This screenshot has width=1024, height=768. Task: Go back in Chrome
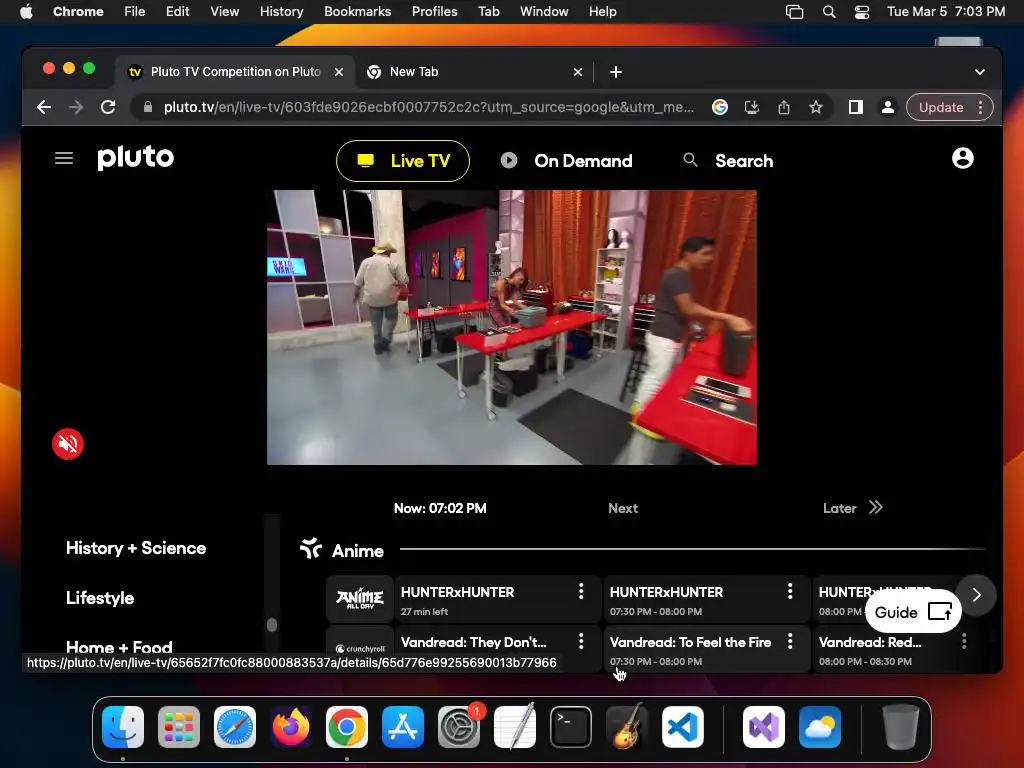tap(44, 107)
